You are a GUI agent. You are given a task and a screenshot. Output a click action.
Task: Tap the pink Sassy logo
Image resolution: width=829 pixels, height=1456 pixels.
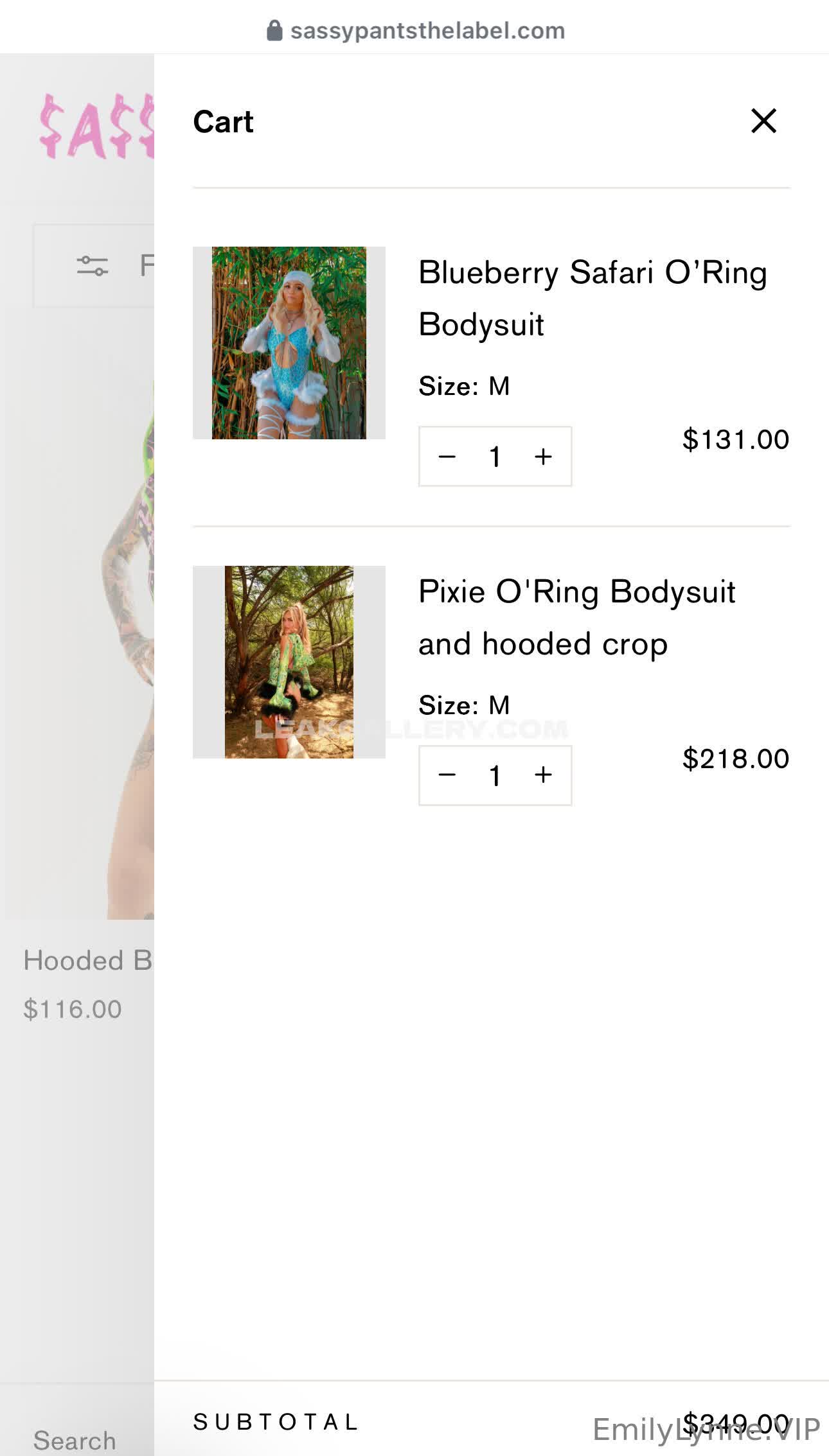pos(96,126)
